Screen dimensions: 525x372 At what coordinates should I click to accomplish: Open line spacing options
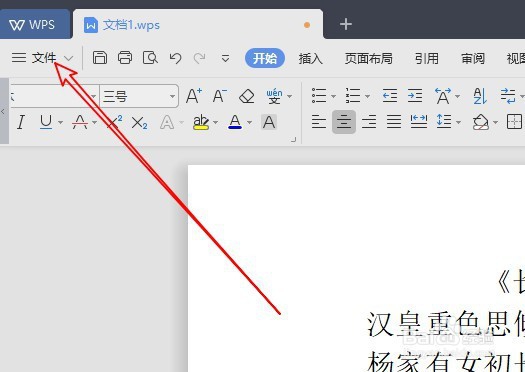tap(444, 122)
